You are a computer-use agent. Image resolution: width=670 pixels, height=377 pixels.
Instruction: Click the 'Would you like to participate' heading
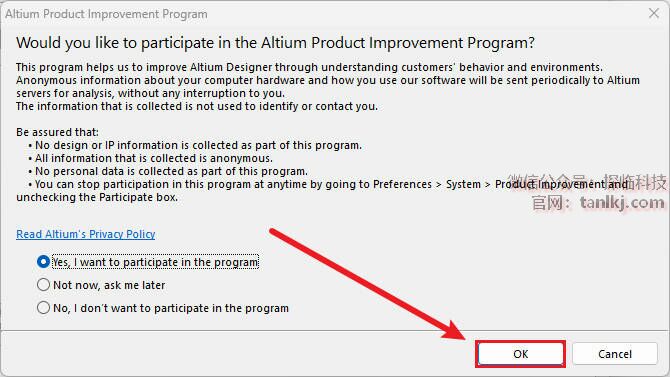click(275, 43)
